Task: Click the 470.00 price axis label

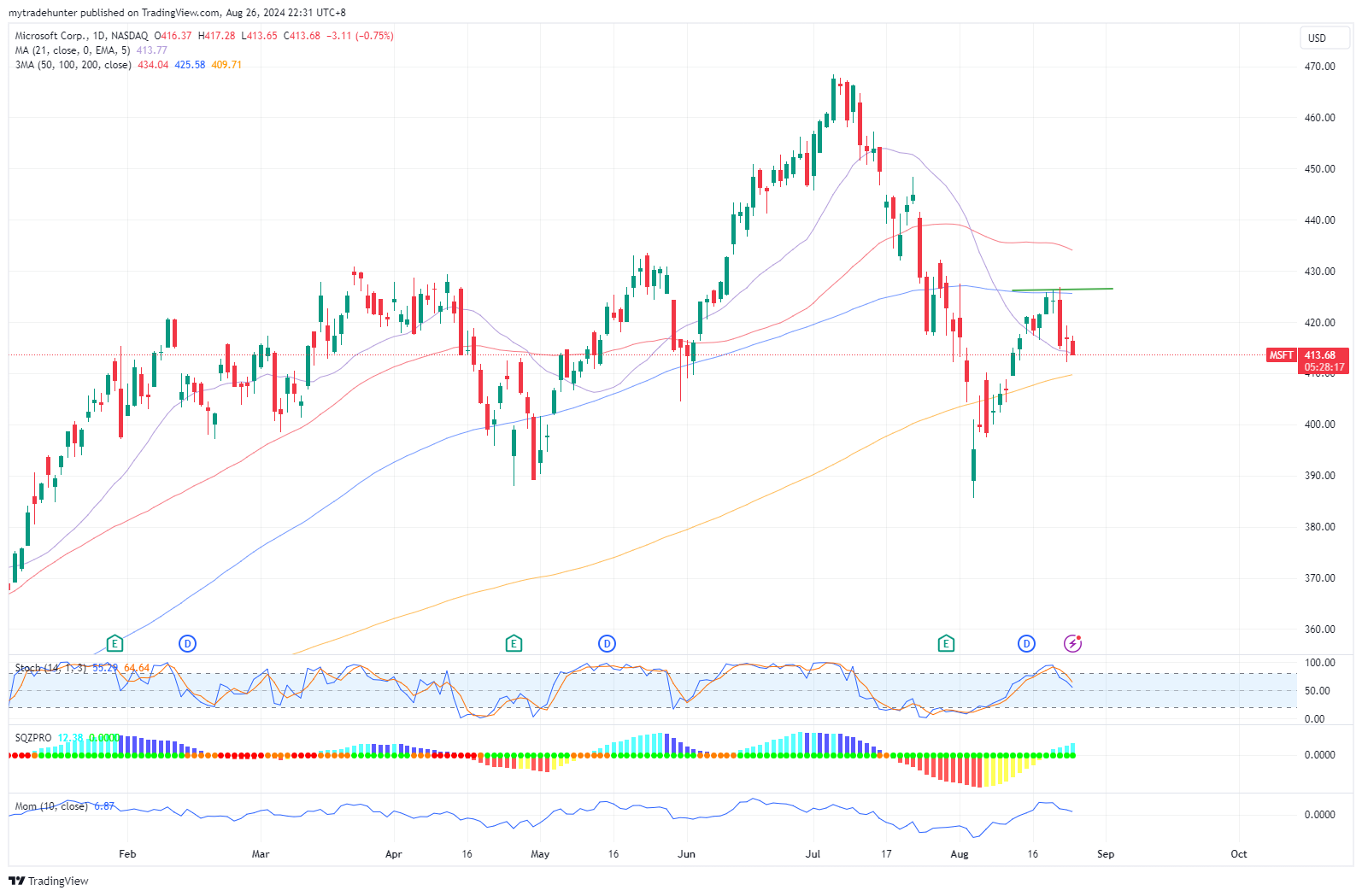Action: click(1319, 67)
